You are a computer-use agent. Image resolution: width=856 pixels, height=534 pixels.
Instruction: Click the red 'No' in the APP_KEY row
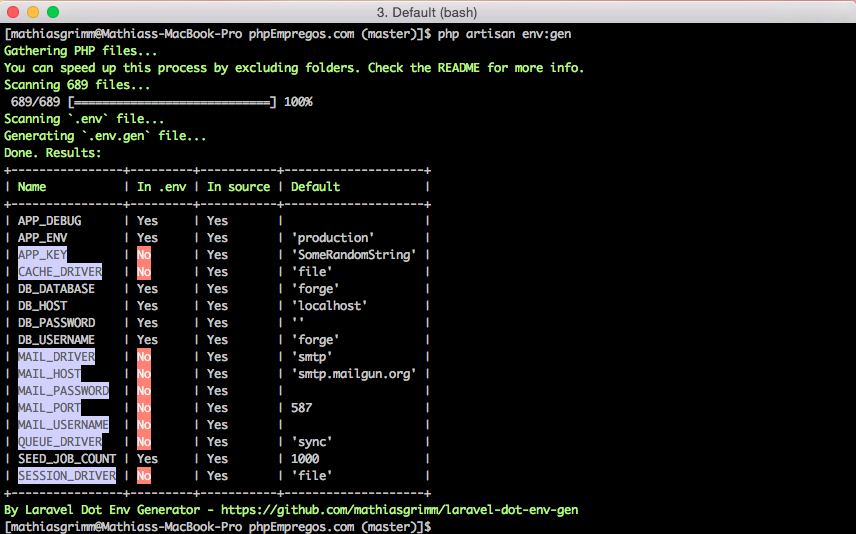[x=144, y=254]
